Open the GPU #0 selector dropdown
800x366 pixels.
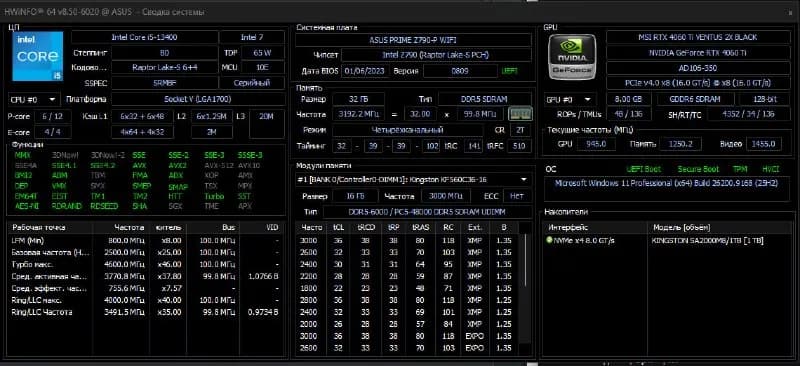[x=570, y=99]
